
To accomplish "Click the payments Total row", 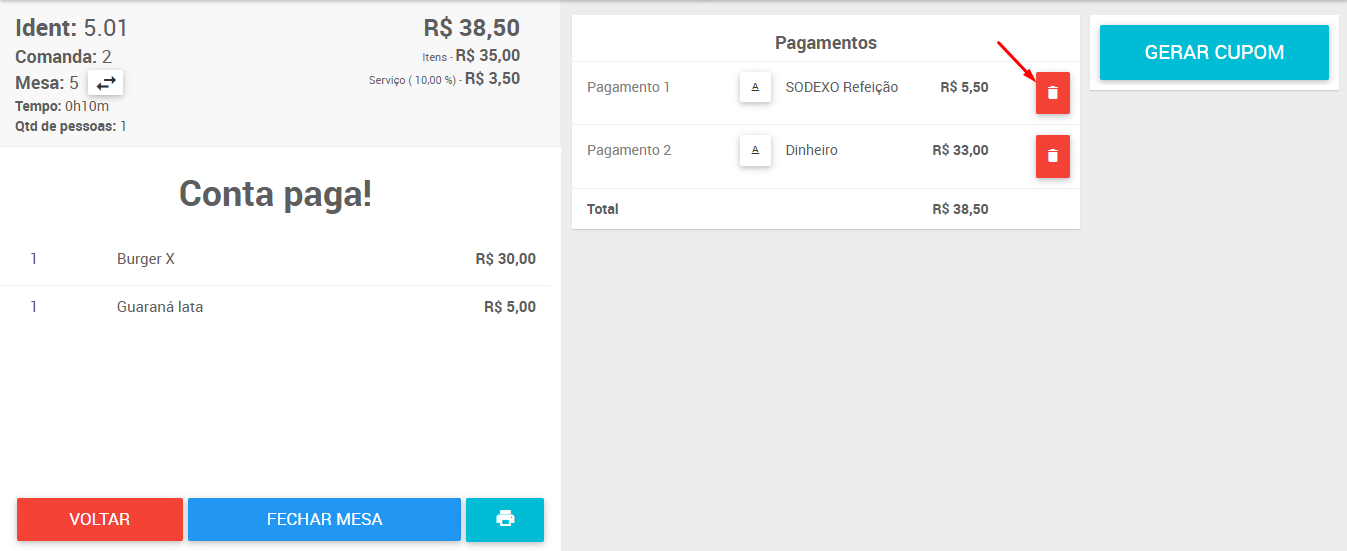I will tap(826, 209).
